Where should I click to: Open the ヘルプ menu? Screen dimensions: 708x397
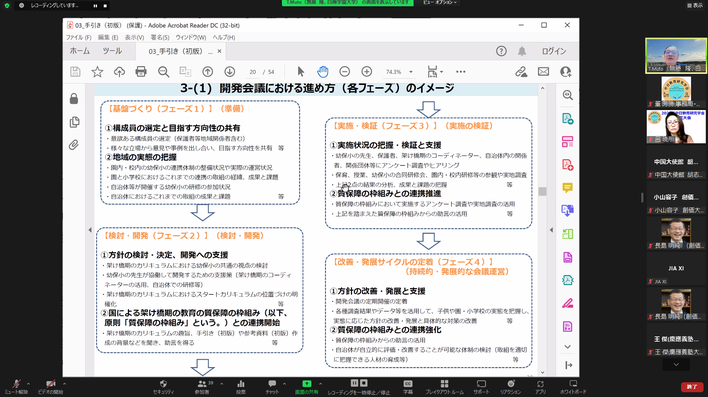click(x=224, y=37)
